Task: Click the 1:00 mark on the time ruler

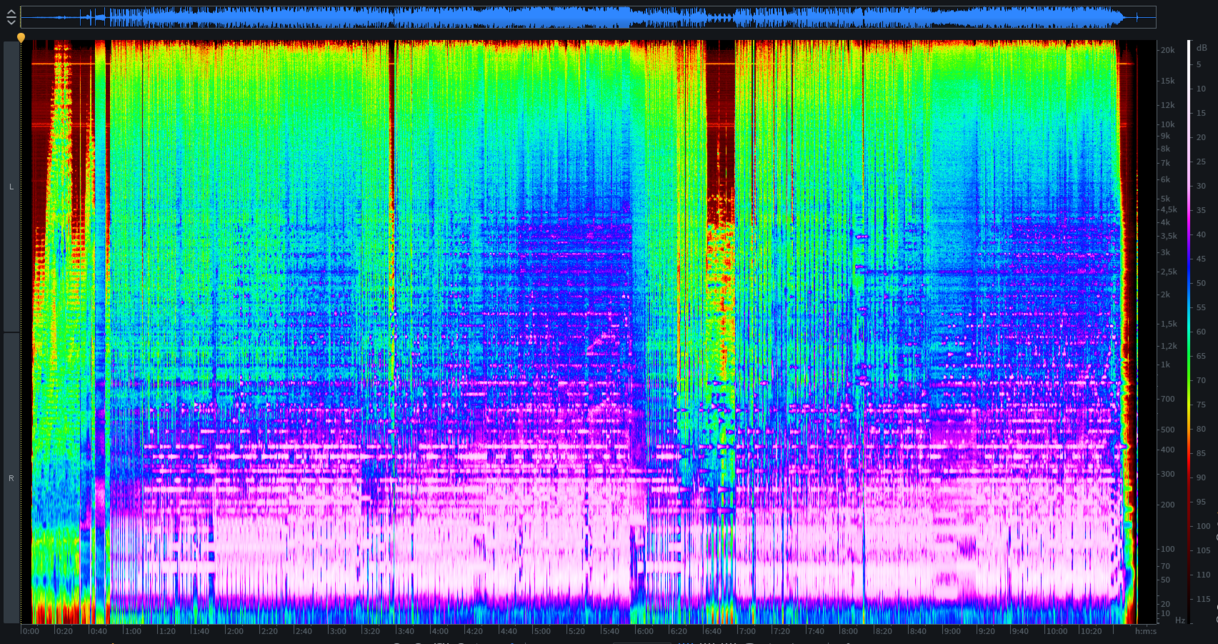Action: click(132, 631)
